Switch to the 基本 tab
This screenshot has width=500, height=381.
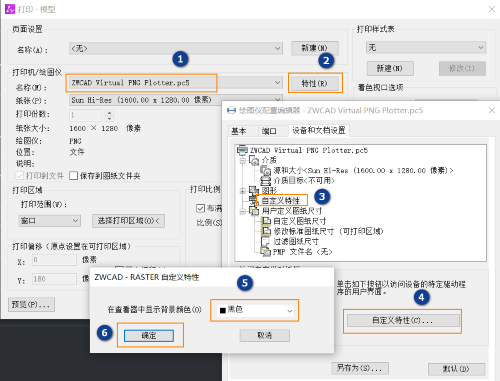tap(239, 131)
